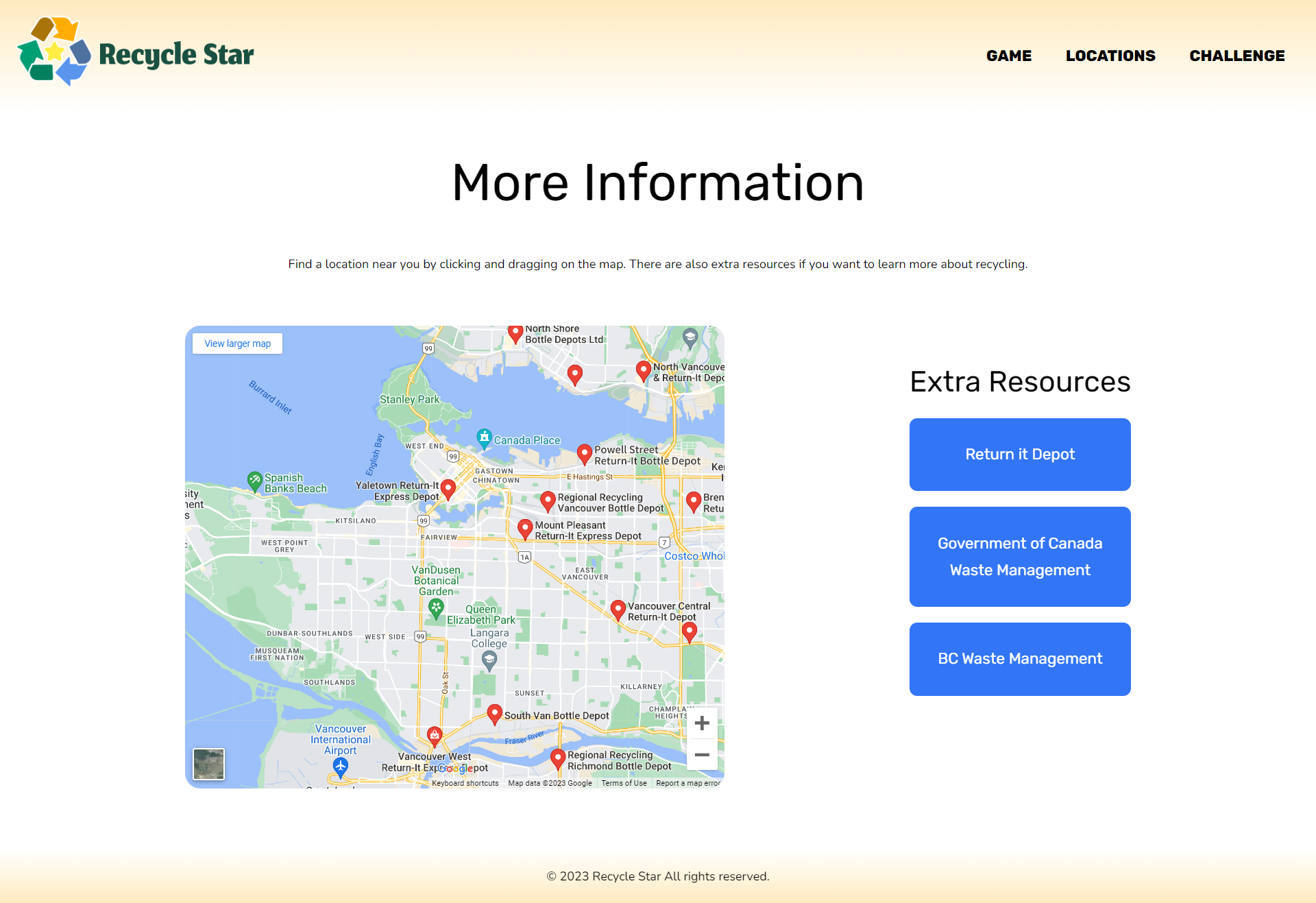Click the Mount Pleasant Return-It depot pin
This screenshot has width=1316, height=903.
pos(525,528)
